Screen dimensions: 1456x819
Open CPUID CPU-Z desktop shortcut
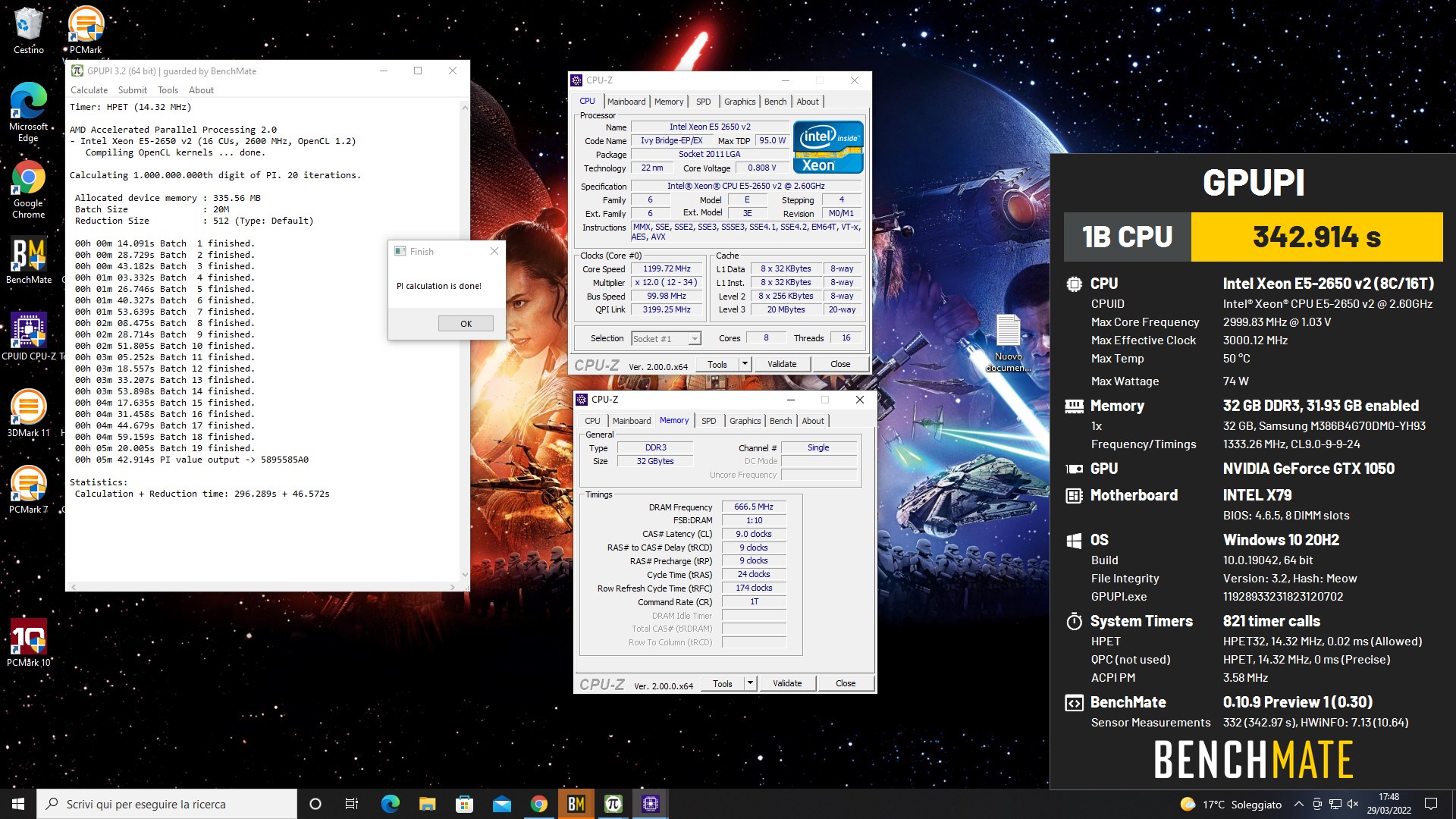30,337
